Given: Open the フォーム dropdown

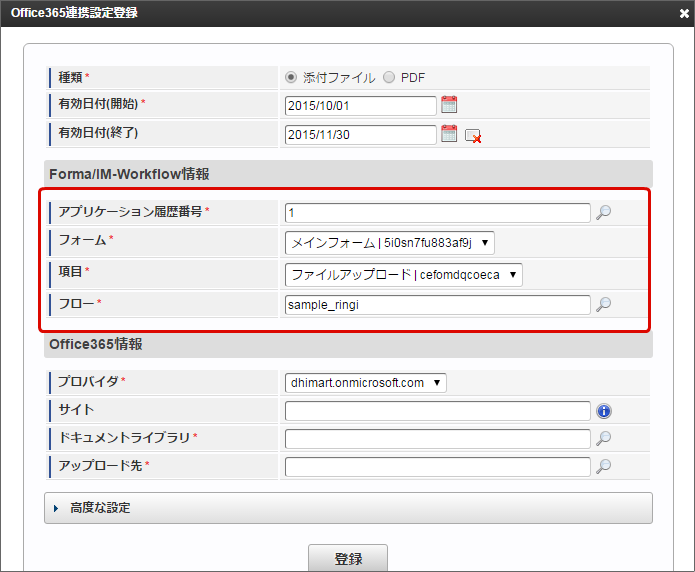Looking at the screenshot, I should pos(390,243).
